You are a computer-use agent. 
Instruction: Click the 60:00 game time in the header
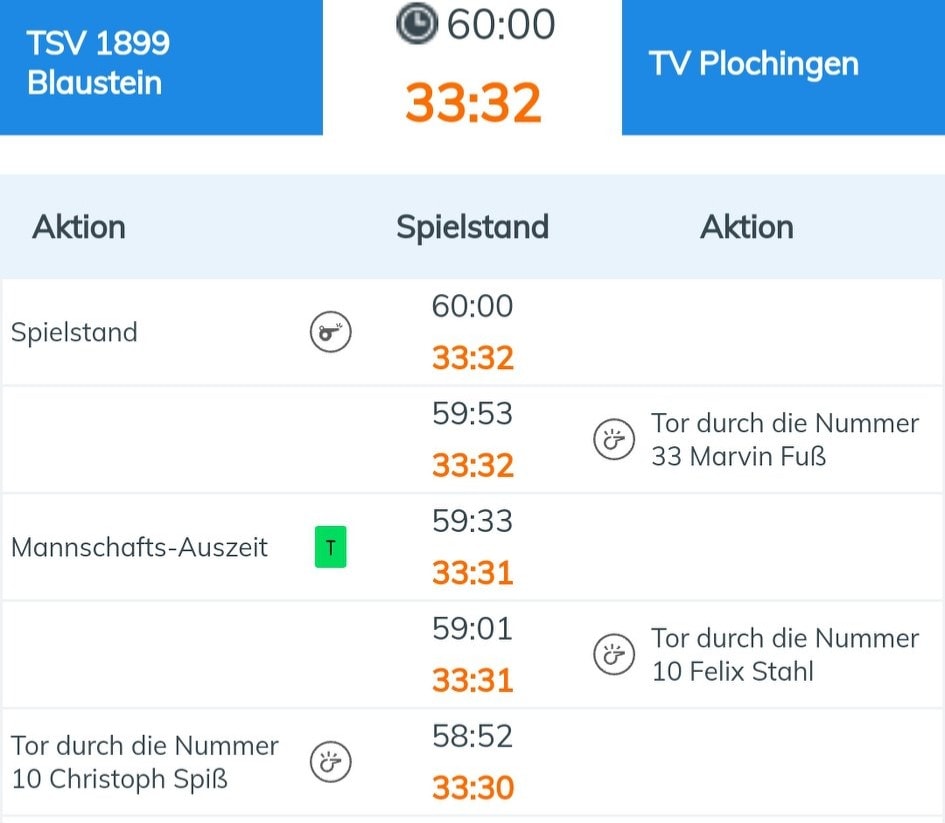point(500,25)
